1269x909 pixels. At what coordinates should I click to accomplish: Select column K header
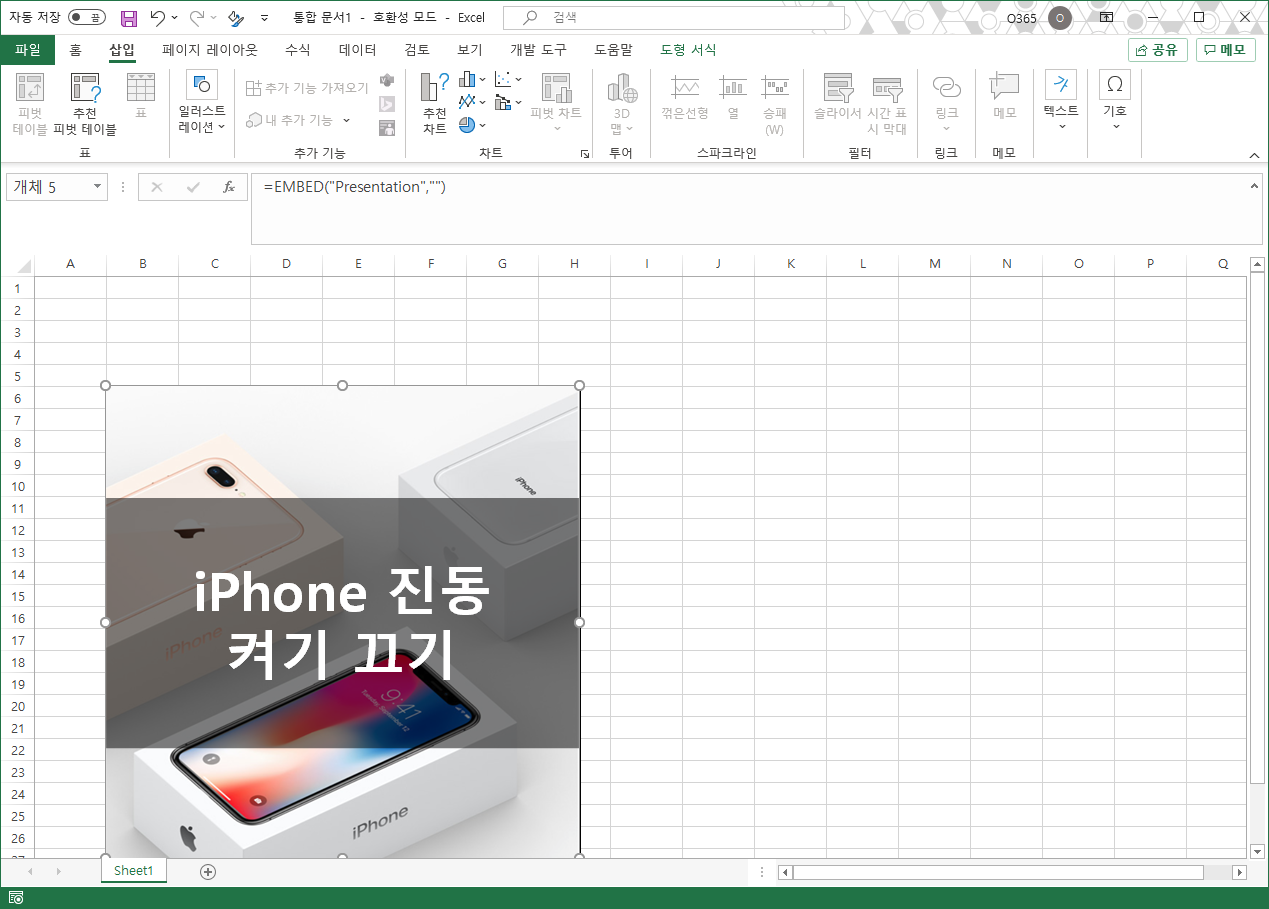(x=790, y=264)
